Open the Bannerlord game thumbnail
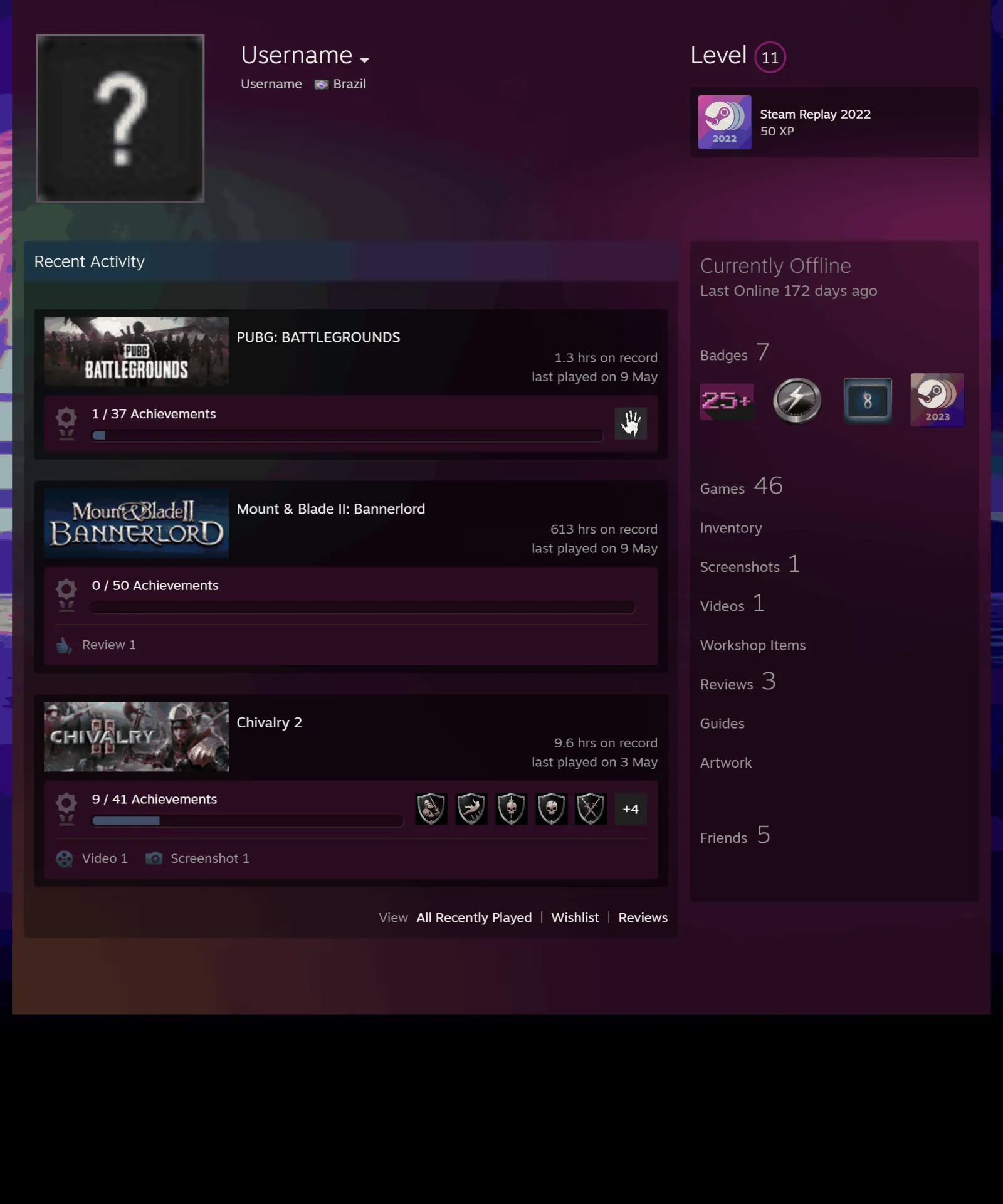The image size is (1003, 1204). pos(136,523)
